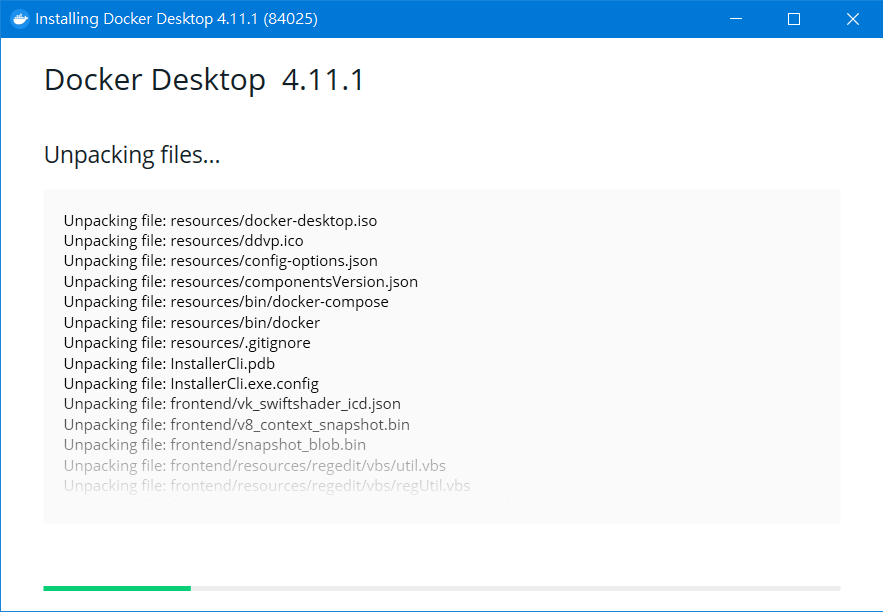Select log line 'resources/docker-desktop.iso'
Viewport: 883px width, 612px height.
click(220, 221)
